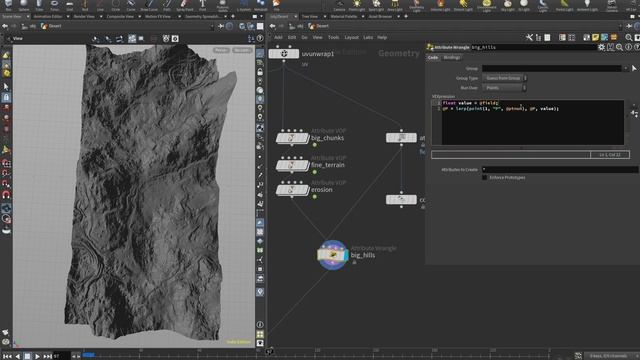Screen dimensions: 640x360
Task: Click group selection arrow next to Group field
Action: [634, 69]
